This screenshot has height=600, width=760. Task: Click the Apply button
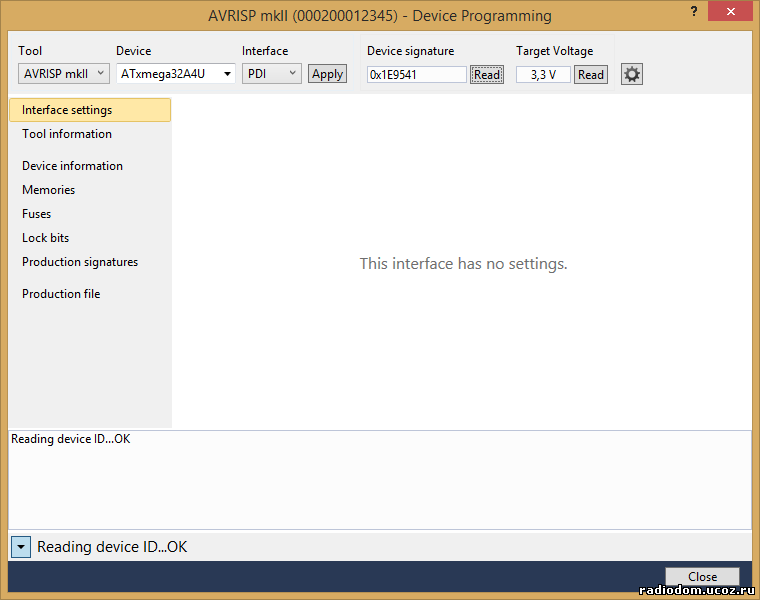click(x=327, y=74)
